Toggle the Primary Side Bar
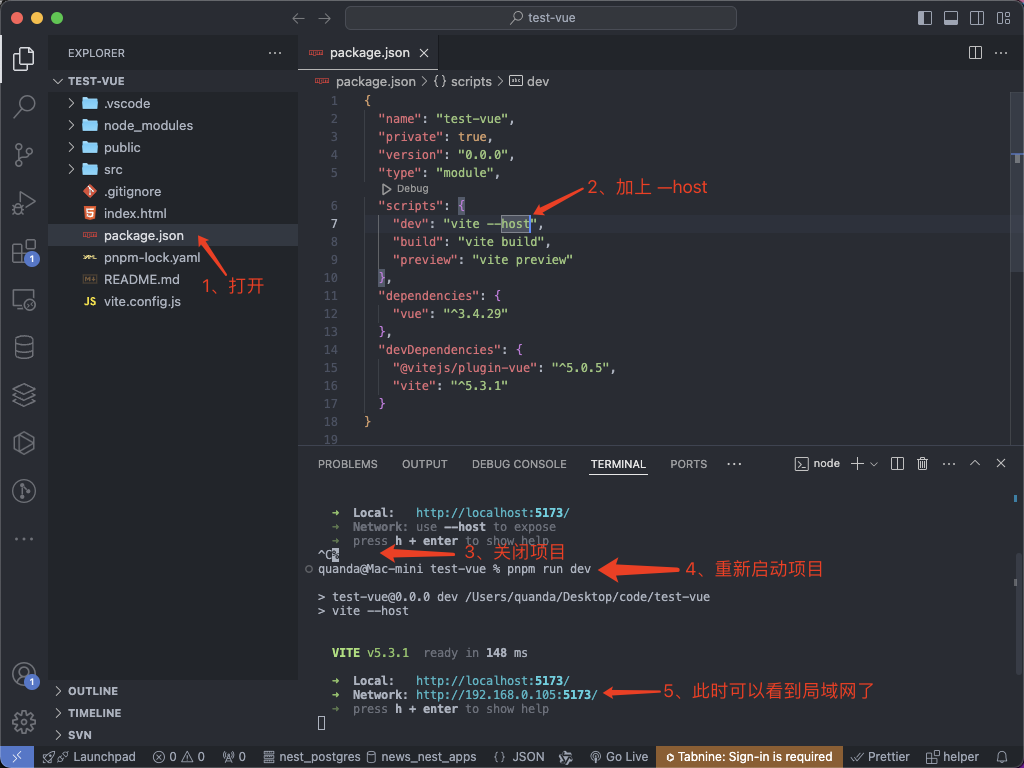The image size is (1024, 768). click(x=925, y=18)
